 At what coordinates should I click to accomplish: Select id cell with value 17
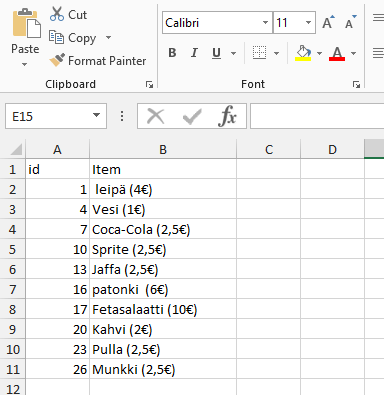point(57,309)
